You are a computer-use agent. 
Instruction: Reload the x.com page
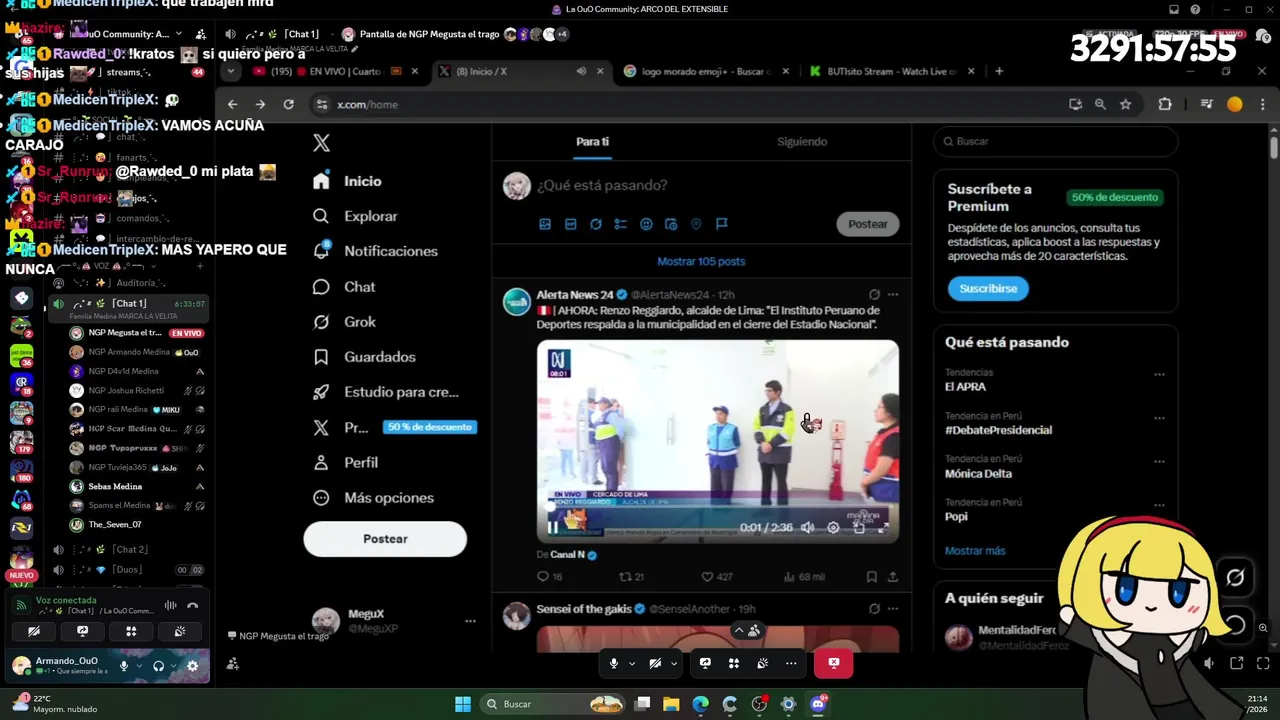coord(289,104)
